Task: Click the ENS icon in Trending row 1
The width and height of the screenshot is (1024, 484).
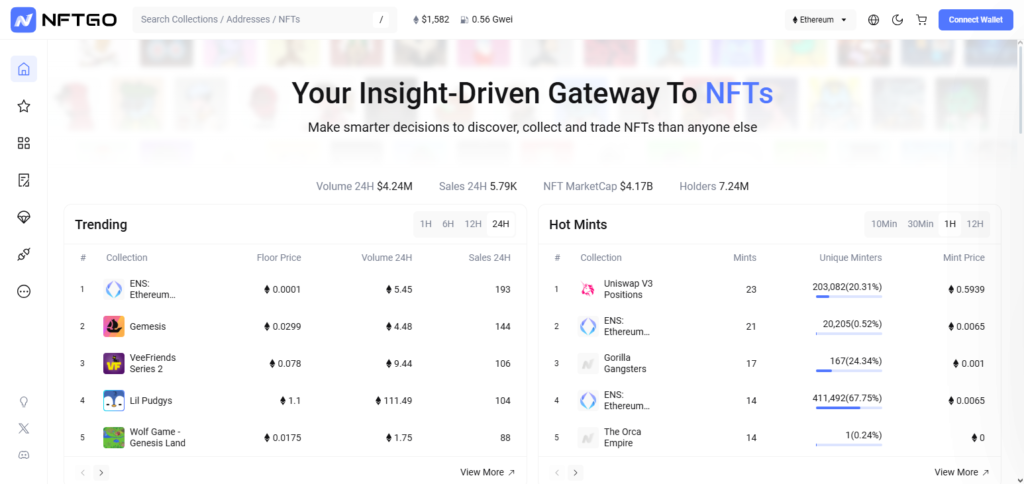Action: click(114, 289)
